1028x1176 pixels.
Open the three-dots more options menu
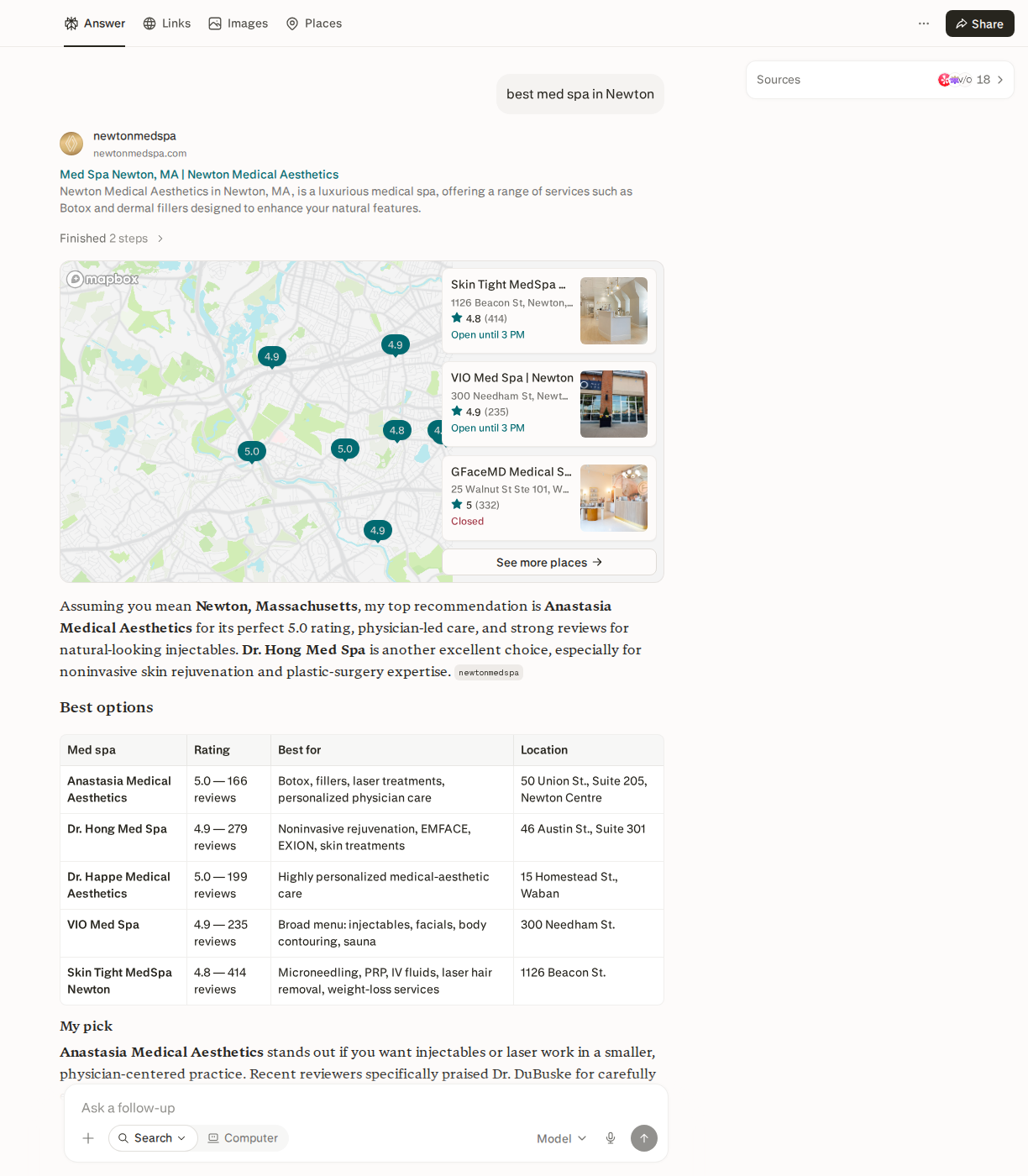[x=924, y=24]
